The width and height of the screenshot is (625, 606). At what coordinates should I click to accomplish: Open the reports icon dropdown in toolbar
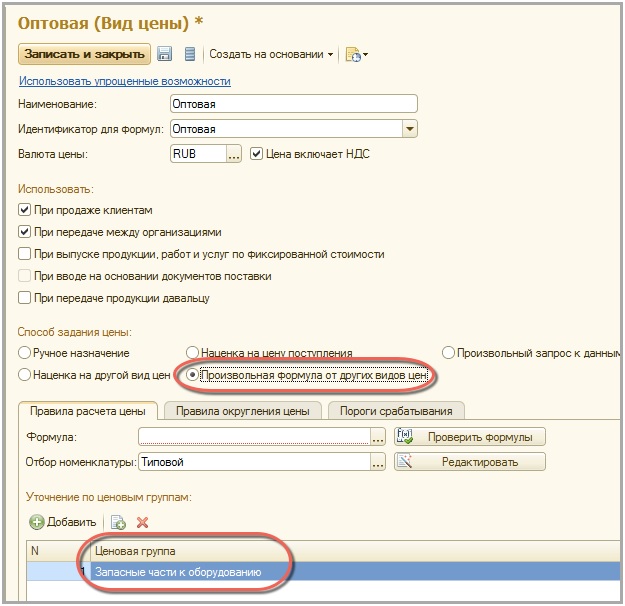click(x=357, y=54)
